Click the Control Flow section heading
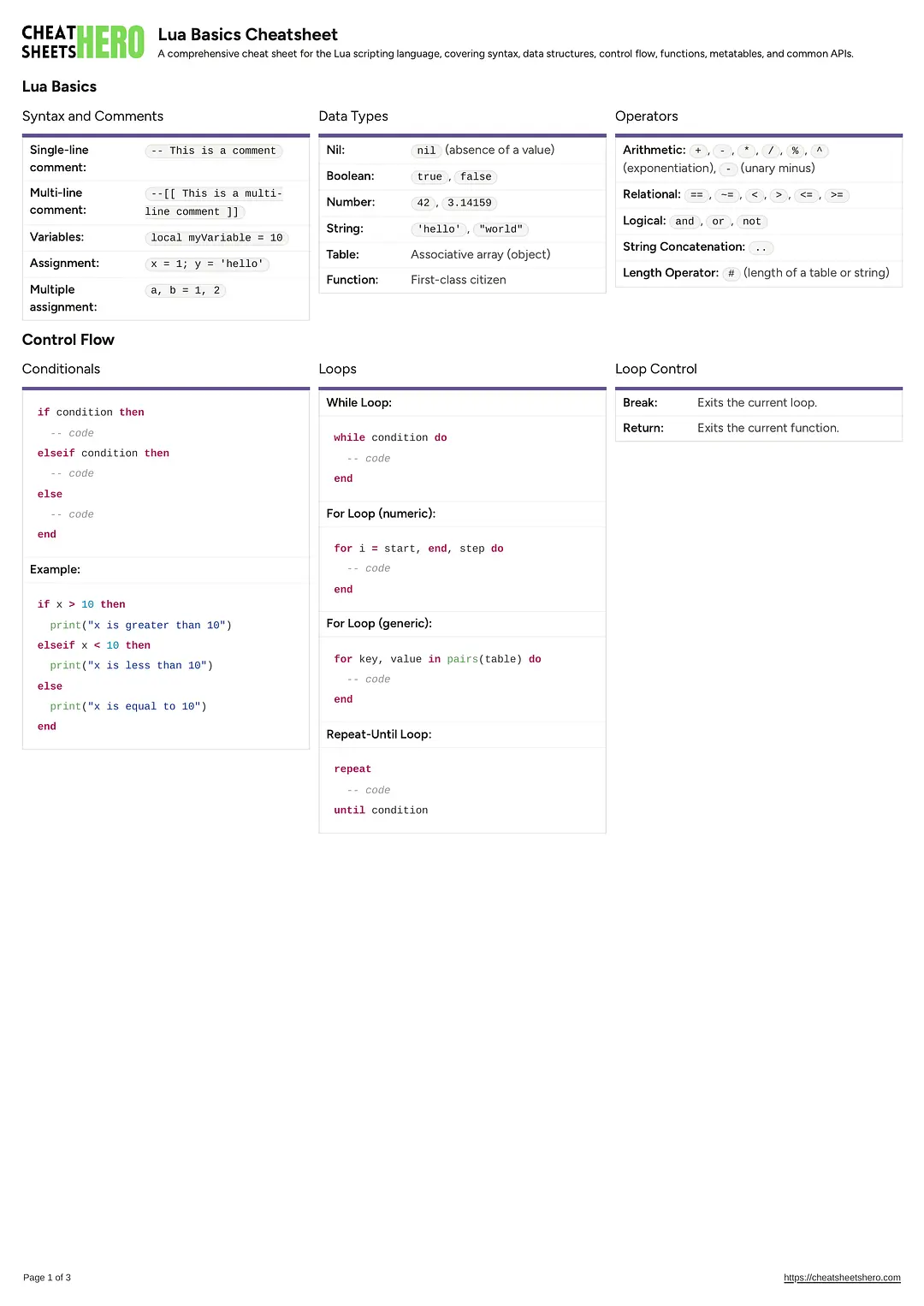The image size is (924, 1306). click(x=68, y=340)
